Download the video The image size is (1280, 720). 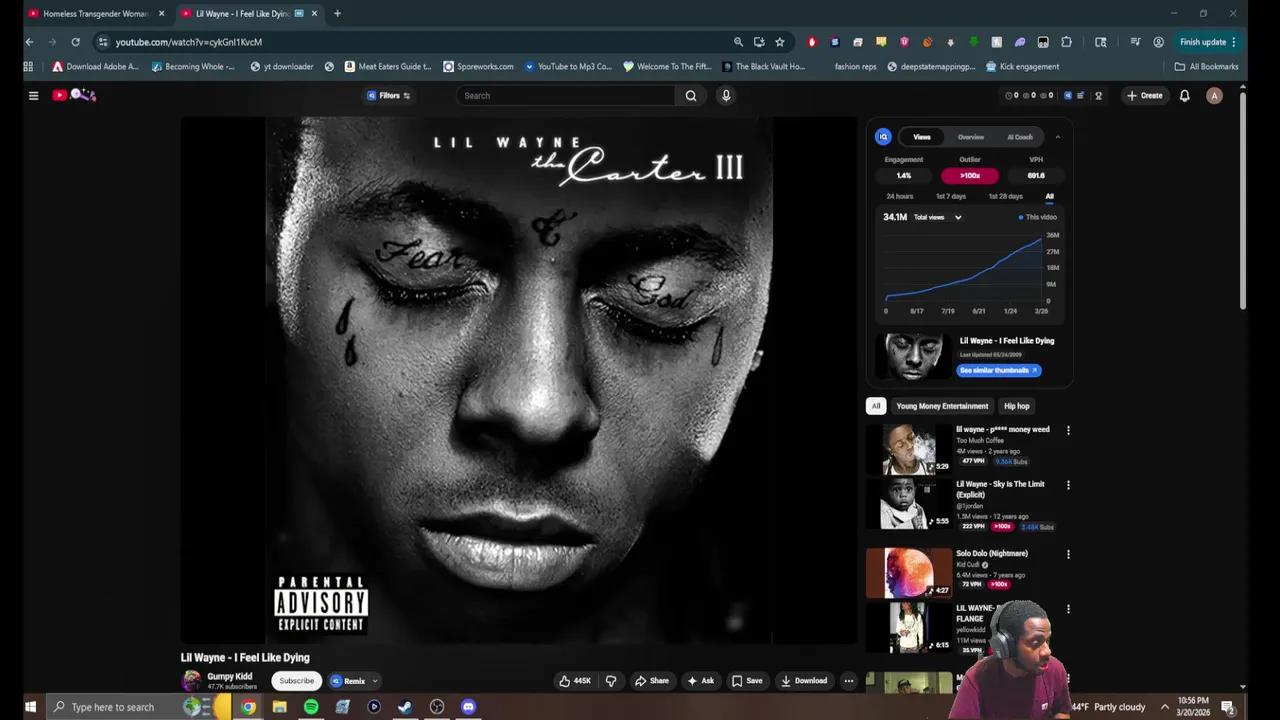tap(804, 681)
